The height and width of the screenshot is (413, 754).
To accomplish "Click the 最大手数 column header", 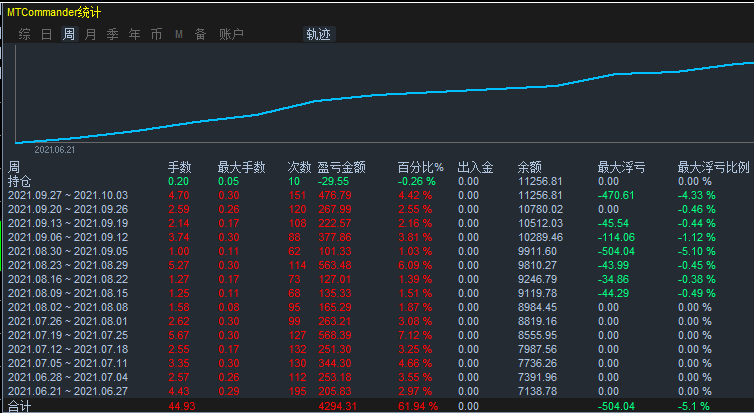I will pos(241,167).
